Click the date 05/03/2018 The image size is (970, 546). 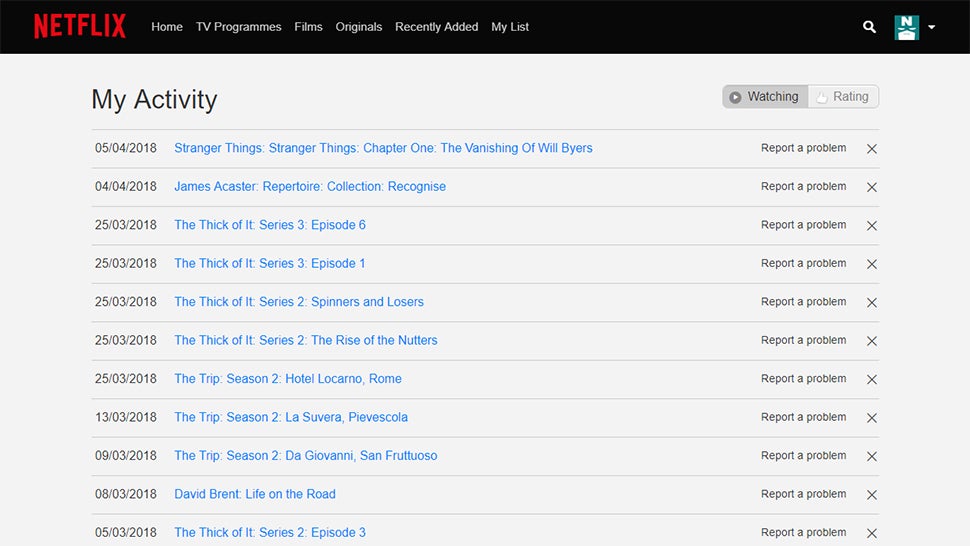click(126, 532)
